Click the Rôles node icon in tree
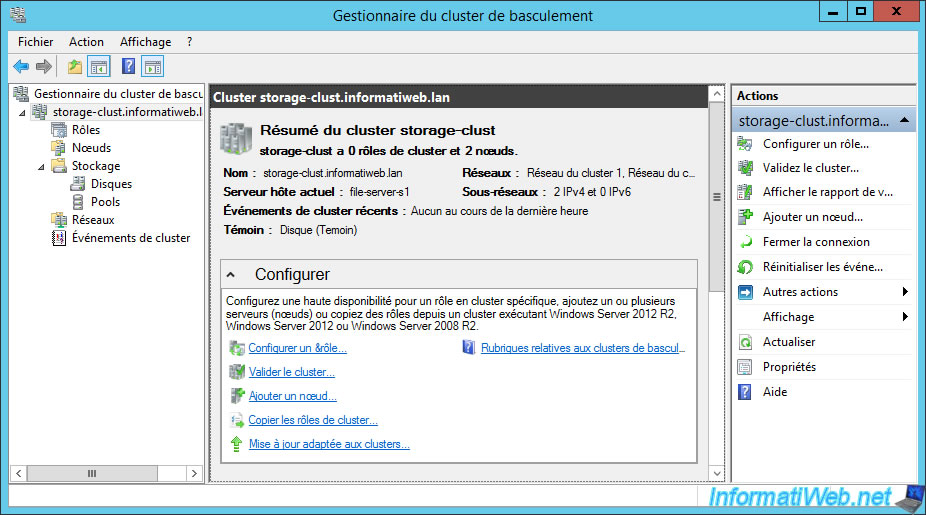The width and height of the screenshot is (926, 515). 59,130
